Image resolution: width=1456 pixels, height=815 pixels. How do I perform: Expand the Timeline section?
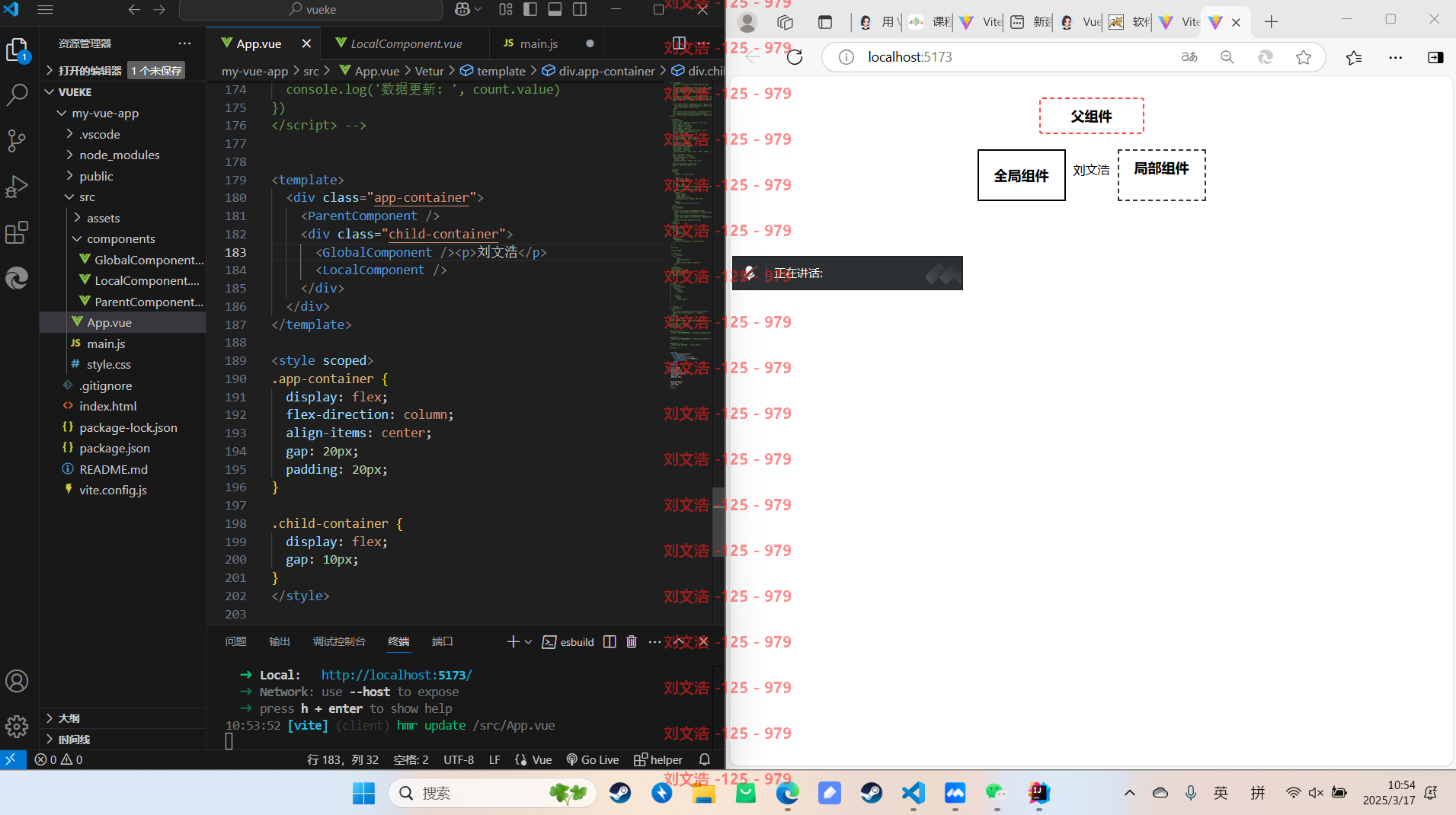click(x=123, y=740)
